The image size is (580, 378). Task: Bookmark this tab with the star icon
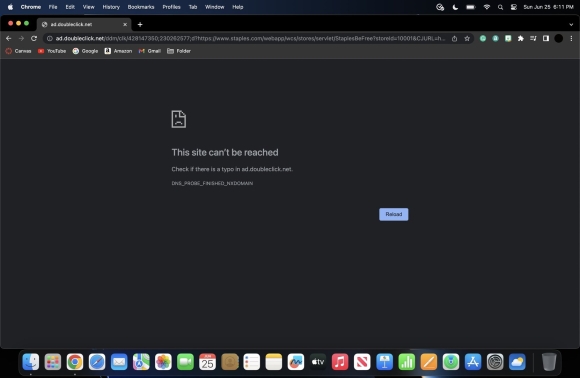coord(467,38)
